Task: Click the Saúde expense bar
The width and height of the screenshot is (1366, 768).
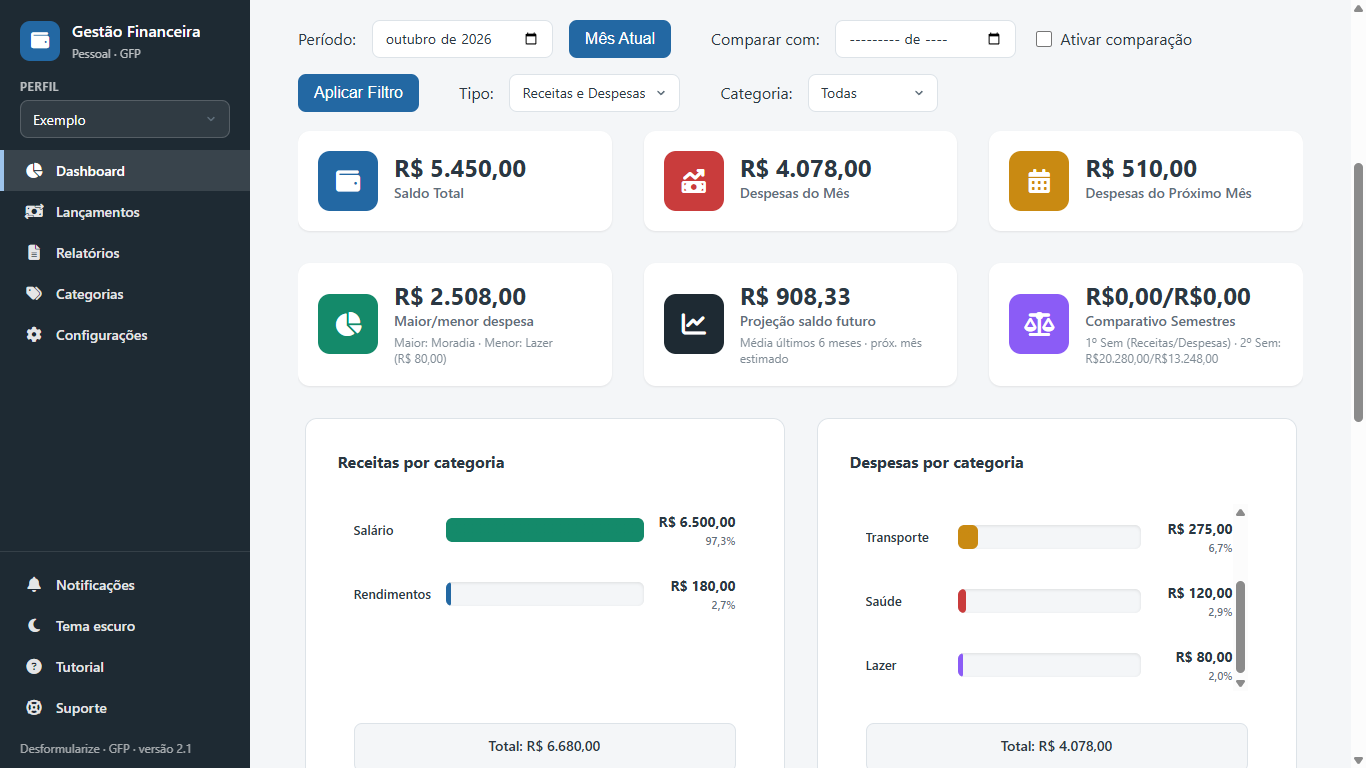Action: (1049, 601)
